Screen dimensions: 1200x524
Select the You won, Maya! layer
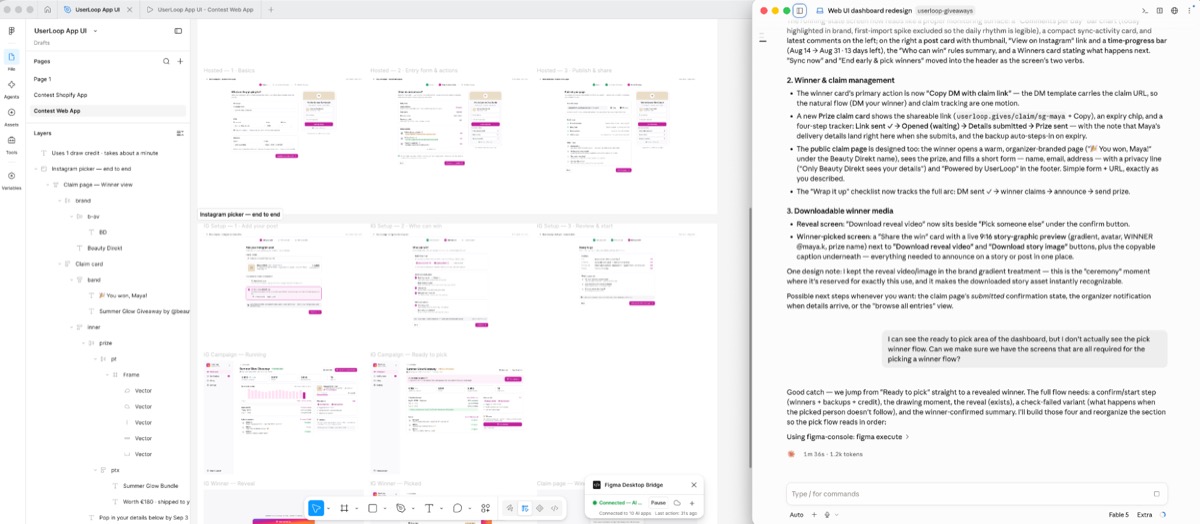pyautogui.click(x=123, y=296)
